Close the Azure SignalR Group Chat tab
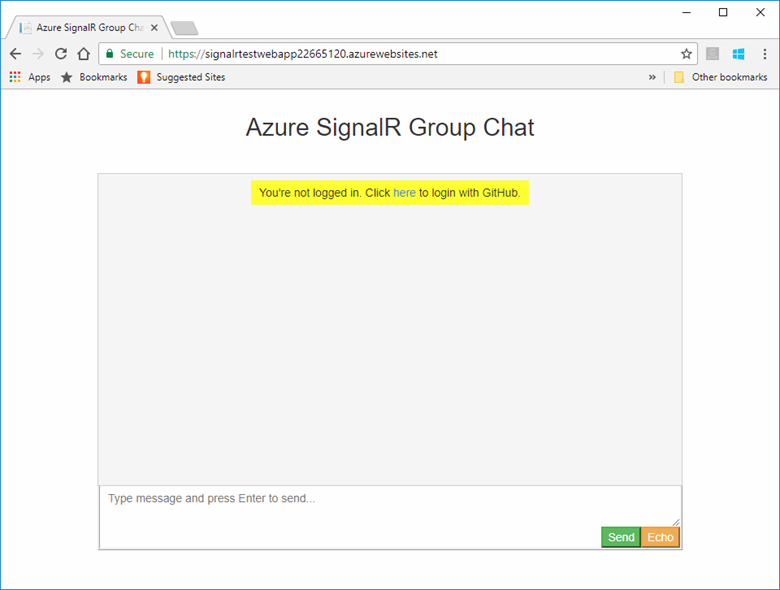The image size is (780, 590). pyautogui.click(x=154, y=27)
